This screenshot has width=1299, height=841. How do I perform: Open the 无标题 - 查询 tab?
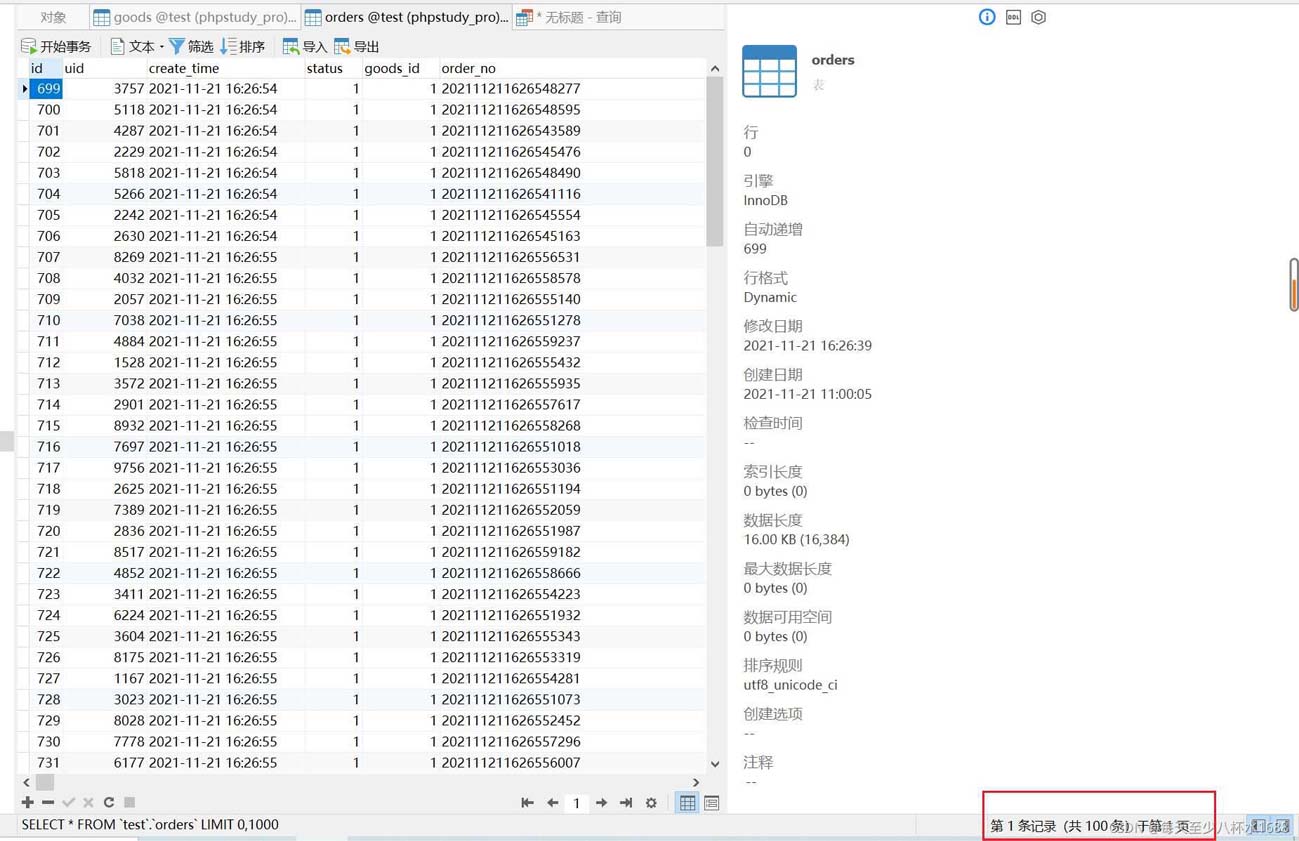click(x=570, y=17)
